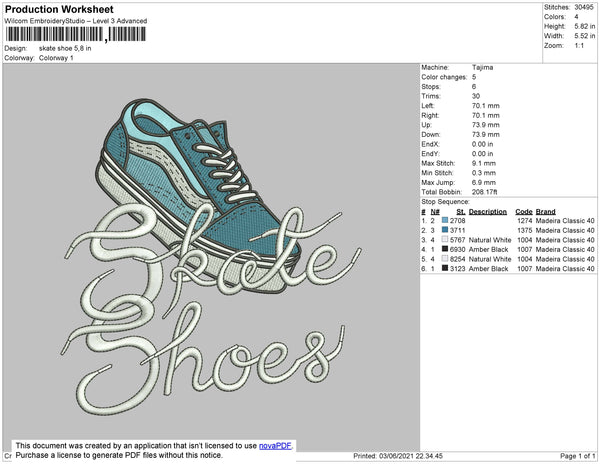Select the dark blue 3711 thread swatch
The height and width of the screenshot is (464, 600).
tap(445, 230)
